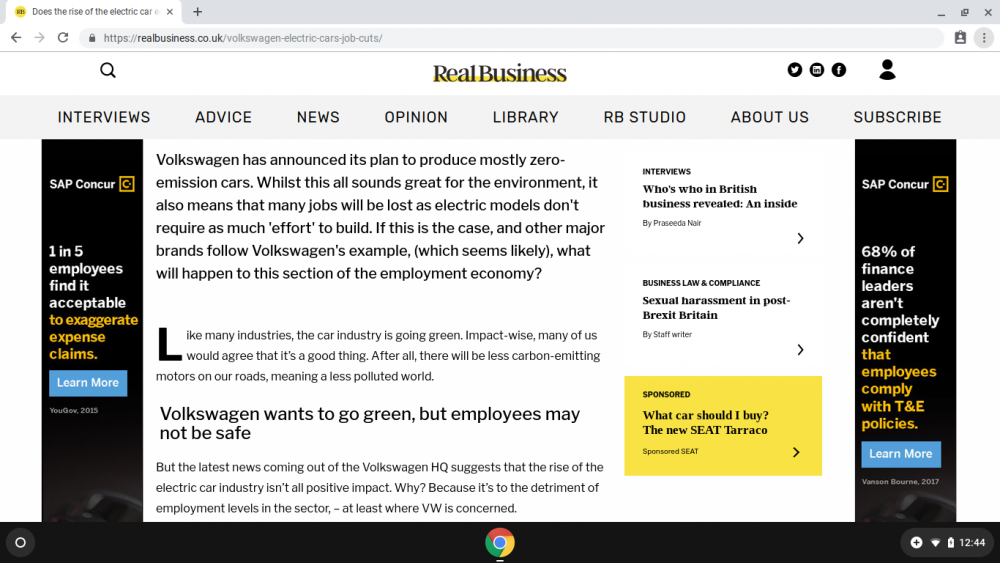Open the system tray clock showing 12:44

pos(972,543)
